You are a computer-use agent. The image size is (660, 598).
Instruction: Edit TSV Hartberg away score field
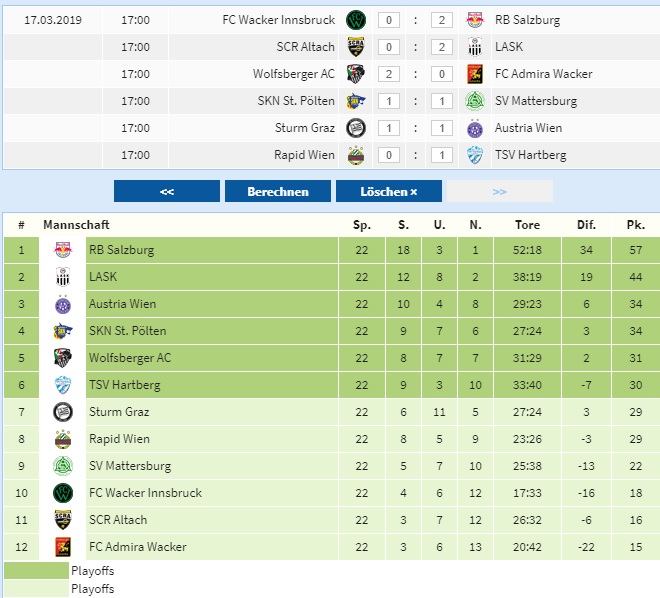(x=442, y=155)
